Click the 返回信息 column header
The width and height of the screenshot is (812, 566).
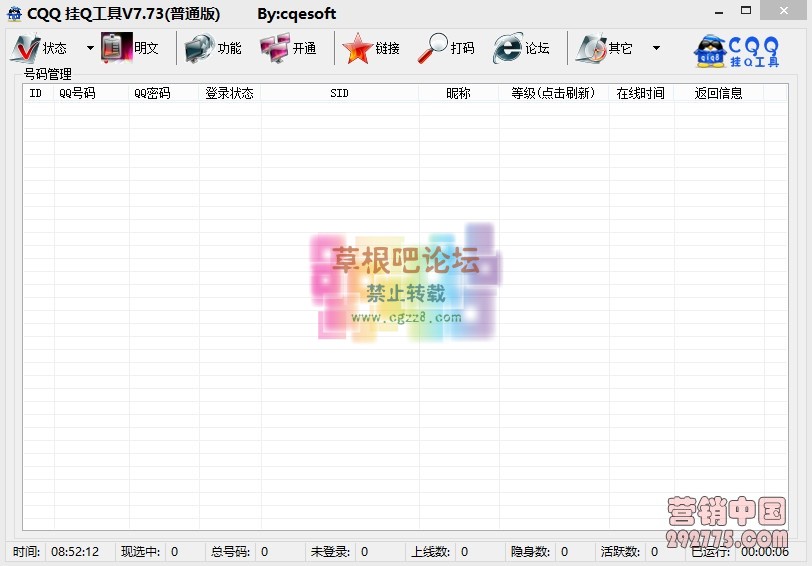click(718, 93)
